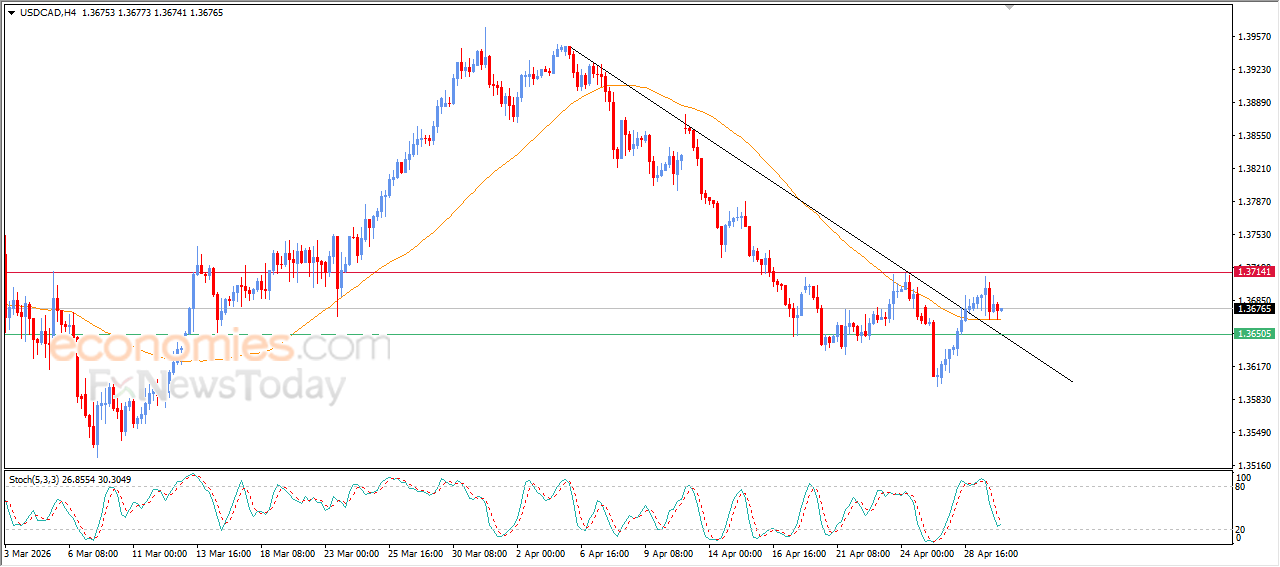Open the economies.com watermark
This screenshot has width=1280, height=567.
point(220,347)
